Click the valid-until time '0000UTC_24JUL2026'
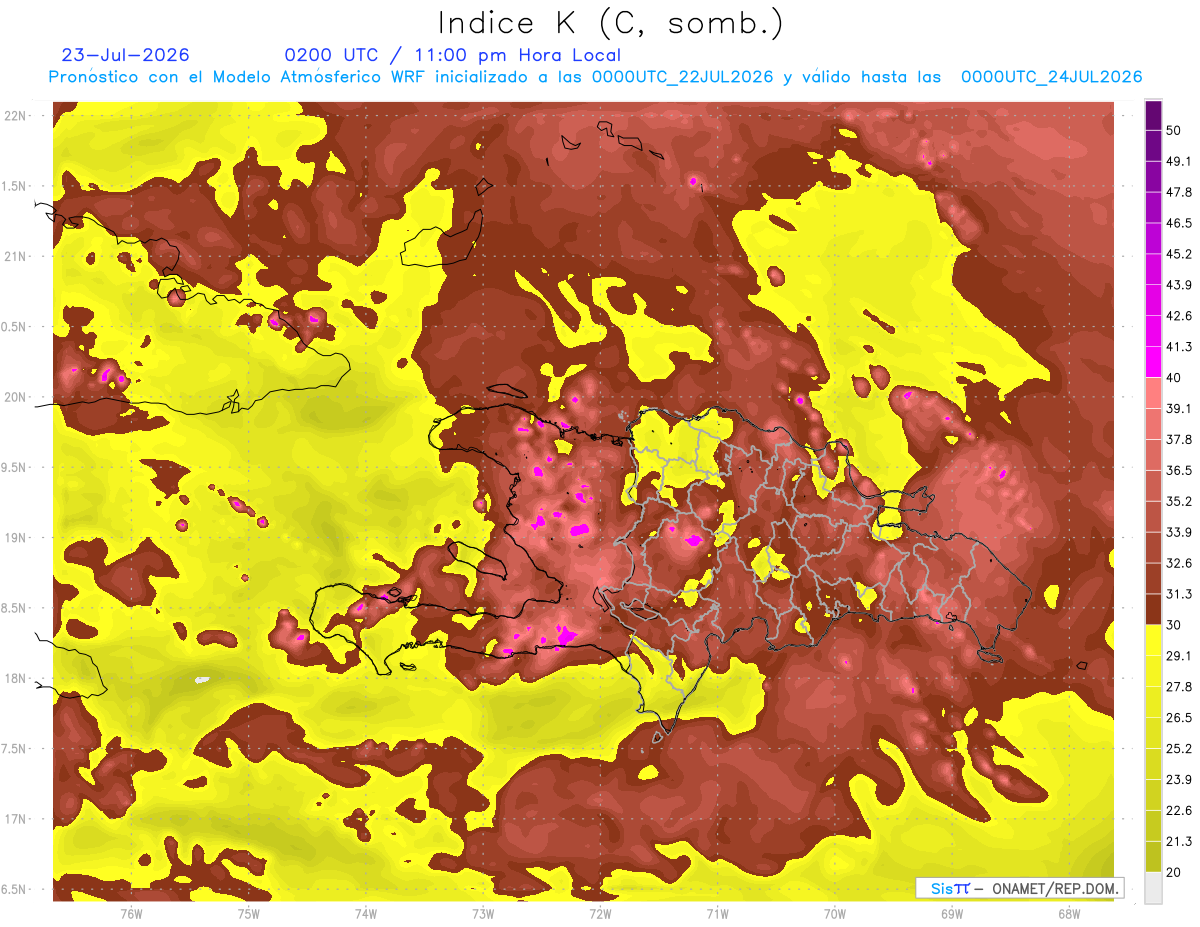The width and height of the screenshot is (1200, 927). (x=1051, y=77)
